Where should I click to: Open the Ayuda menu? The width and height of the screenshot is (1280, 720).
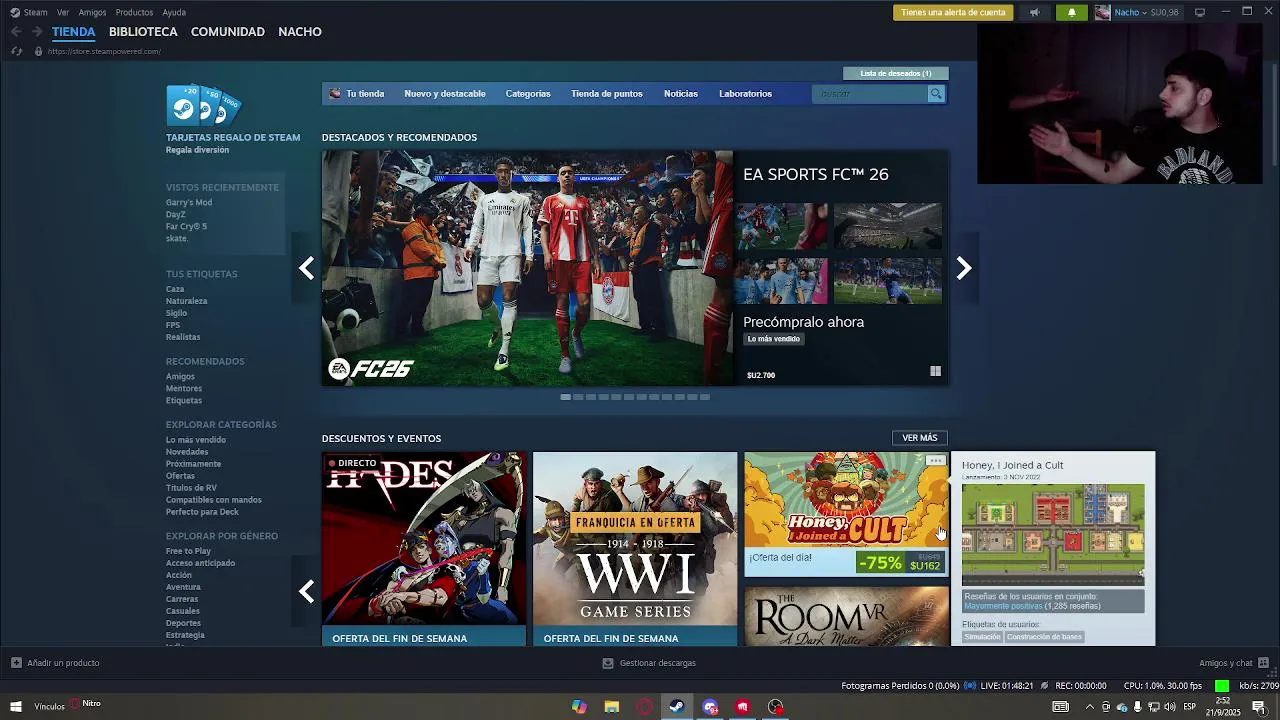[174, 12]
